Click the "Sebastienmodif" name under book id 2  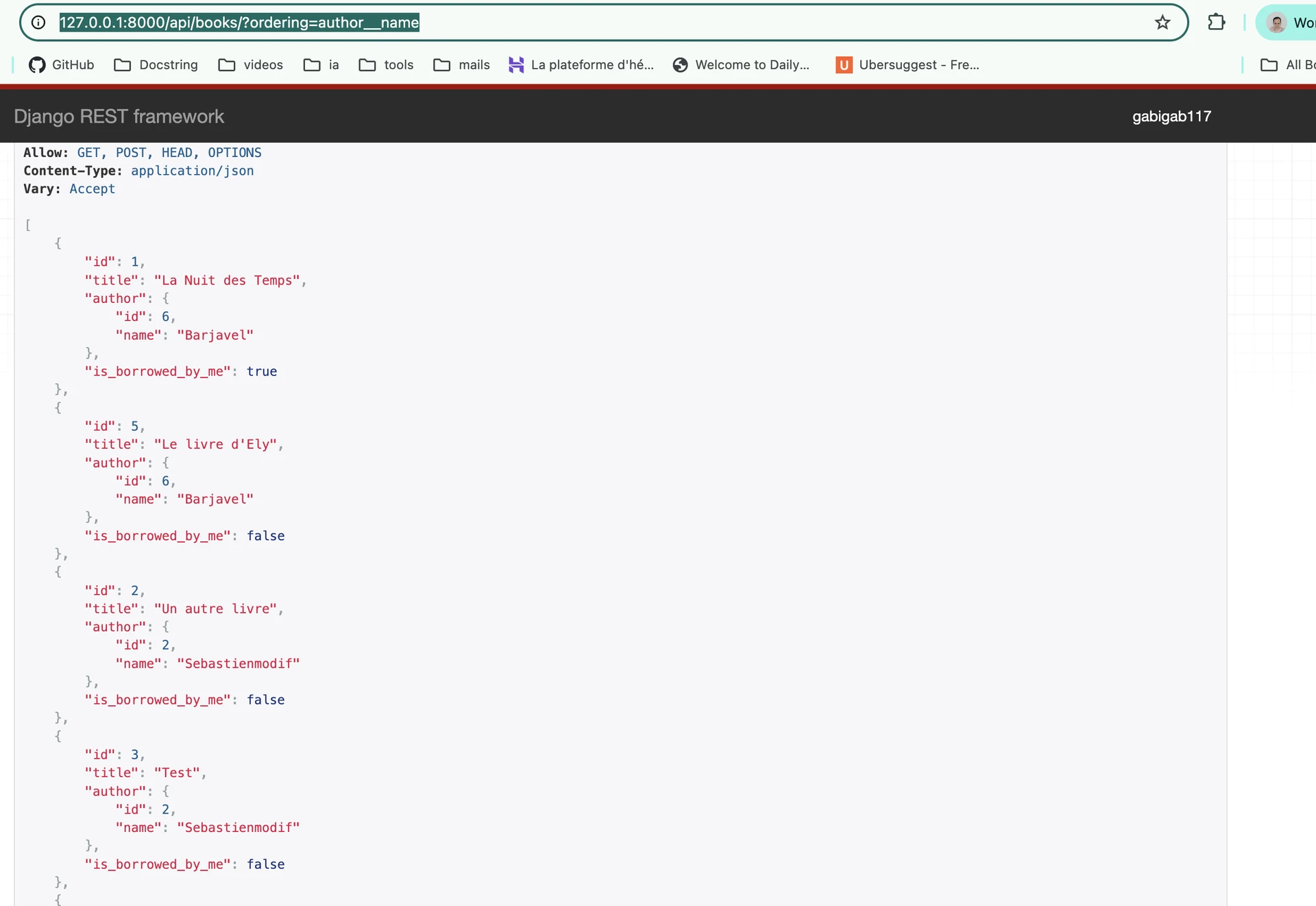pos(238,663)
